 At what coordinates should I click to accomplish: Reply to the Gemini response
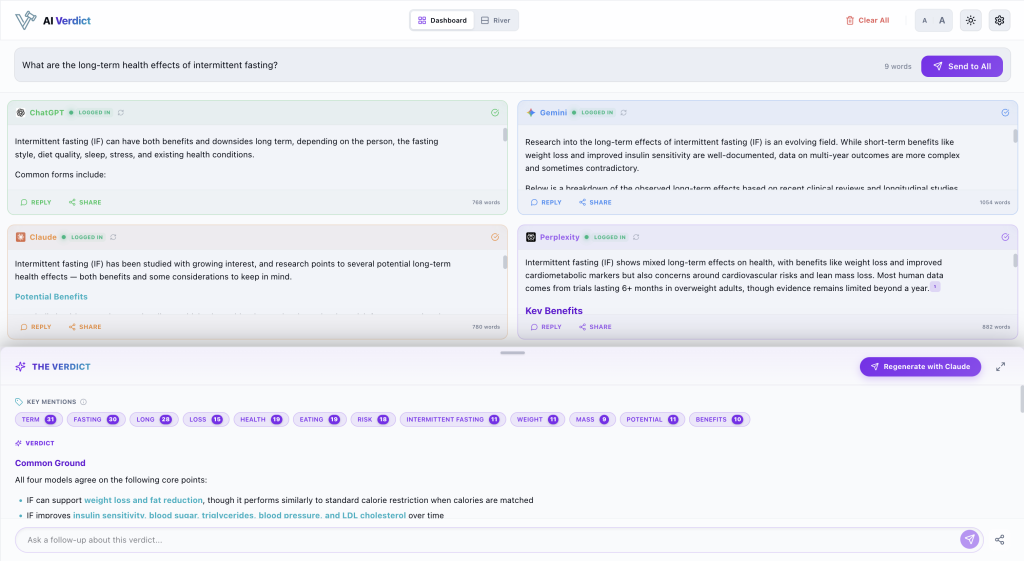(546, 202)
